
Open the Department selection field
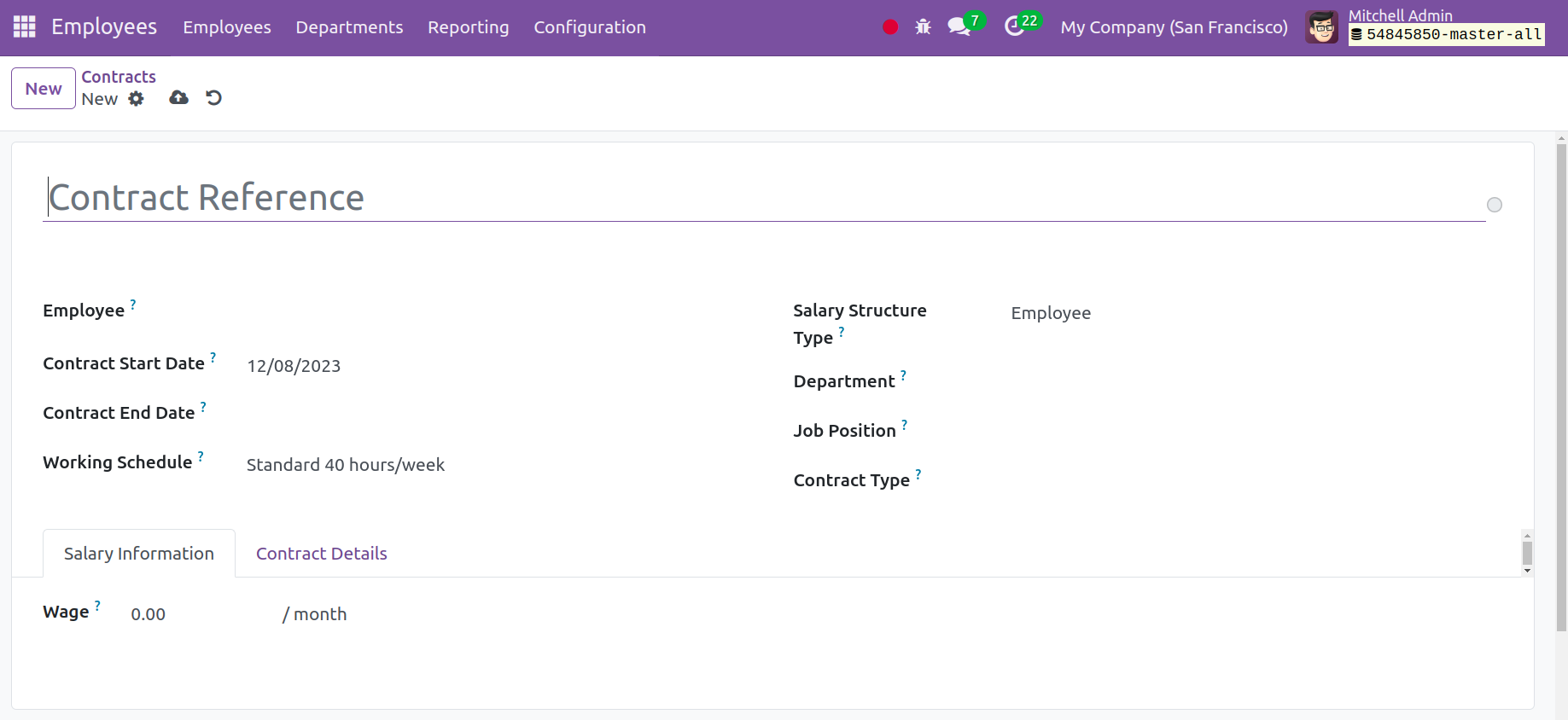pyautogui.click(x=1256, y=384)
